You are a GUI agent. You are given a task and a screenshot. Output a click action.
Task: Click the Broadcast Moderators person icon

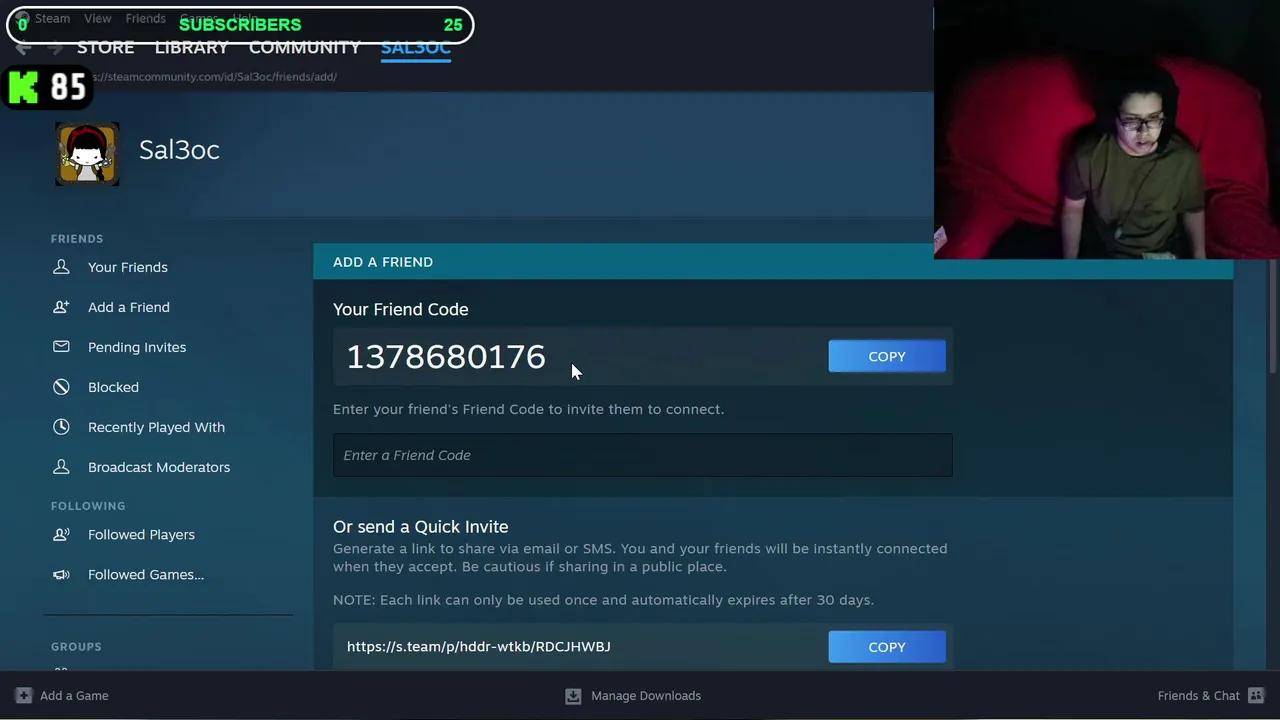pyautogui.click(x=61, y=467)
